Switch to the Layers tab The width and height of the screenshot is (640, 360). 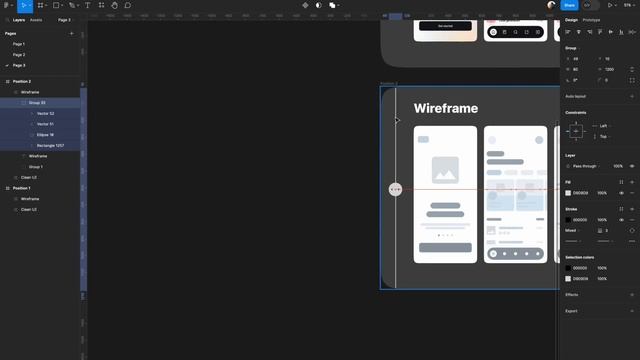click(x=19, y=20)
